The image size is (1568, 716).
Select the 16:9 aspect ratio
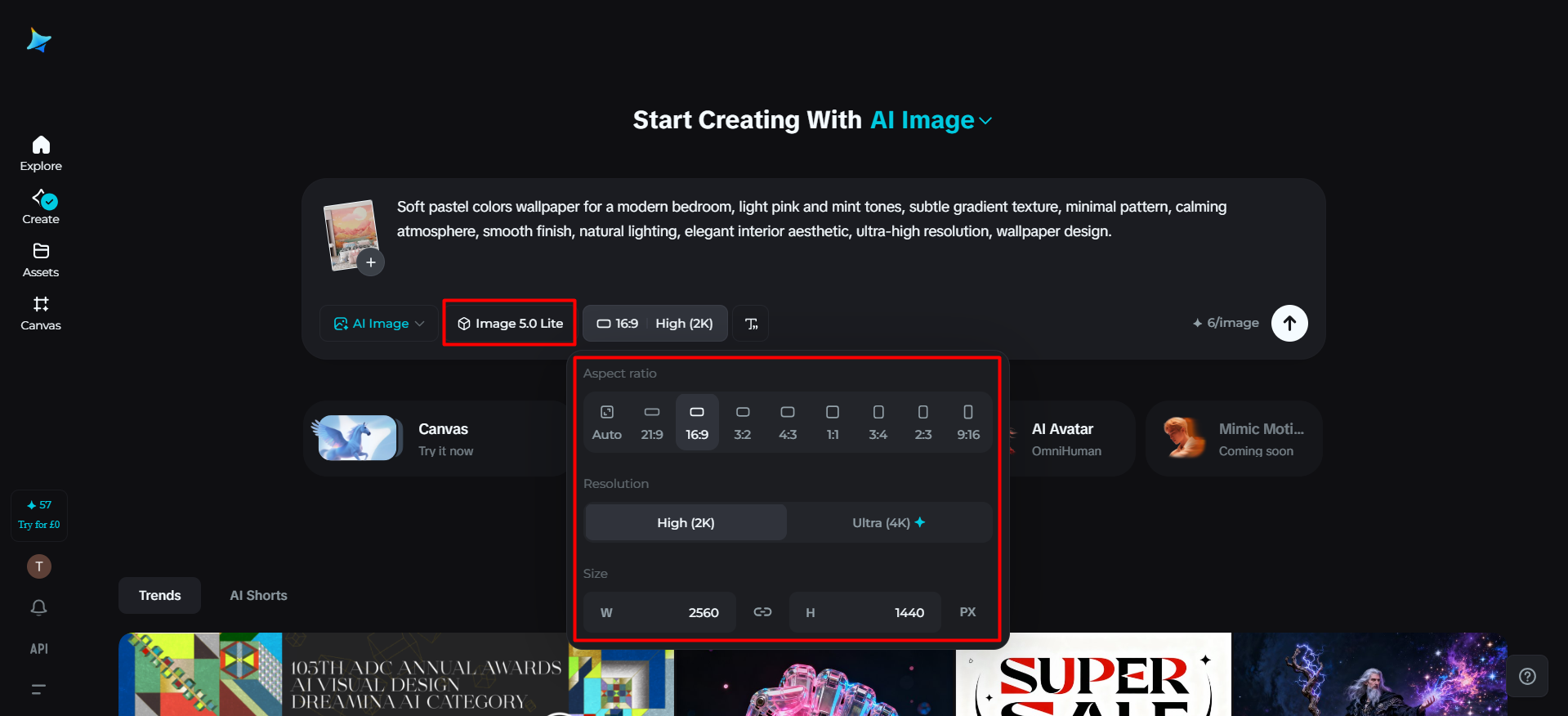(x=697, y=423)
